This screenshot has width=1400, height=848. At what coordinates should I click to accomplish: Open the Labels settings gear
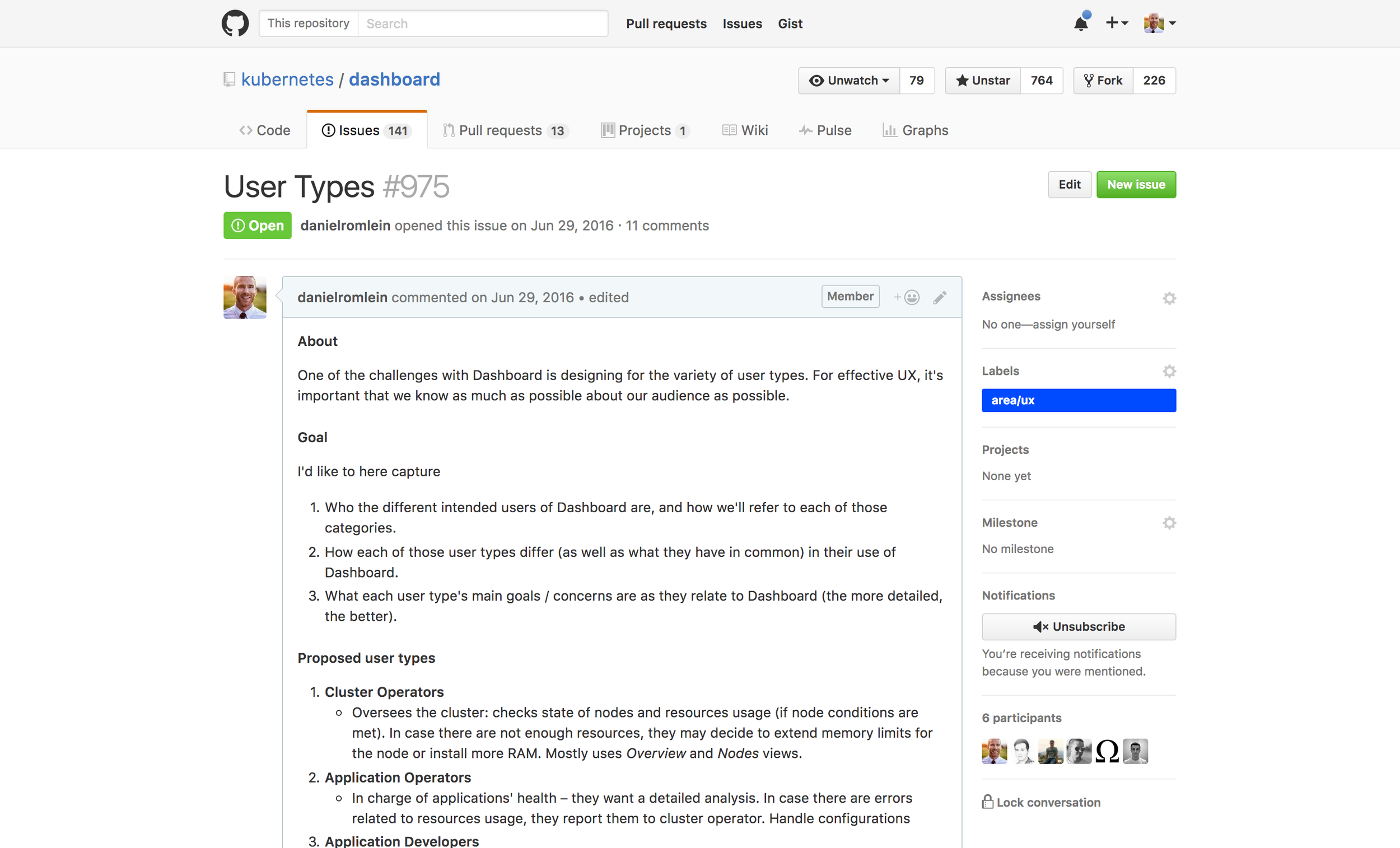pyautogui.click(x=1169, y=371)
